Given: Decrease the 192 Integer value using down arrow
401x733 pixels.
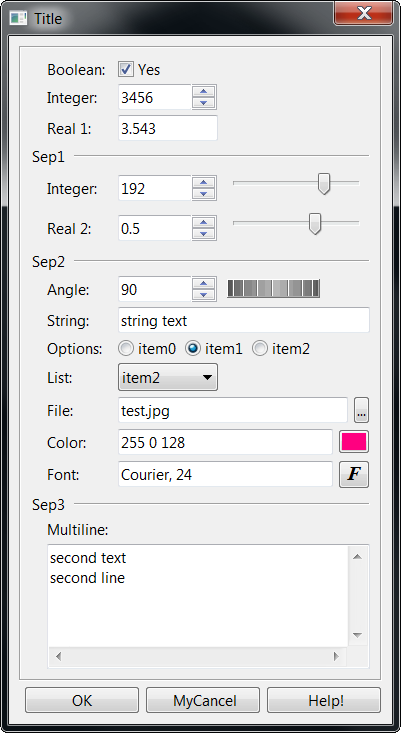Looking at the screenshot, I should click(204, 194).
